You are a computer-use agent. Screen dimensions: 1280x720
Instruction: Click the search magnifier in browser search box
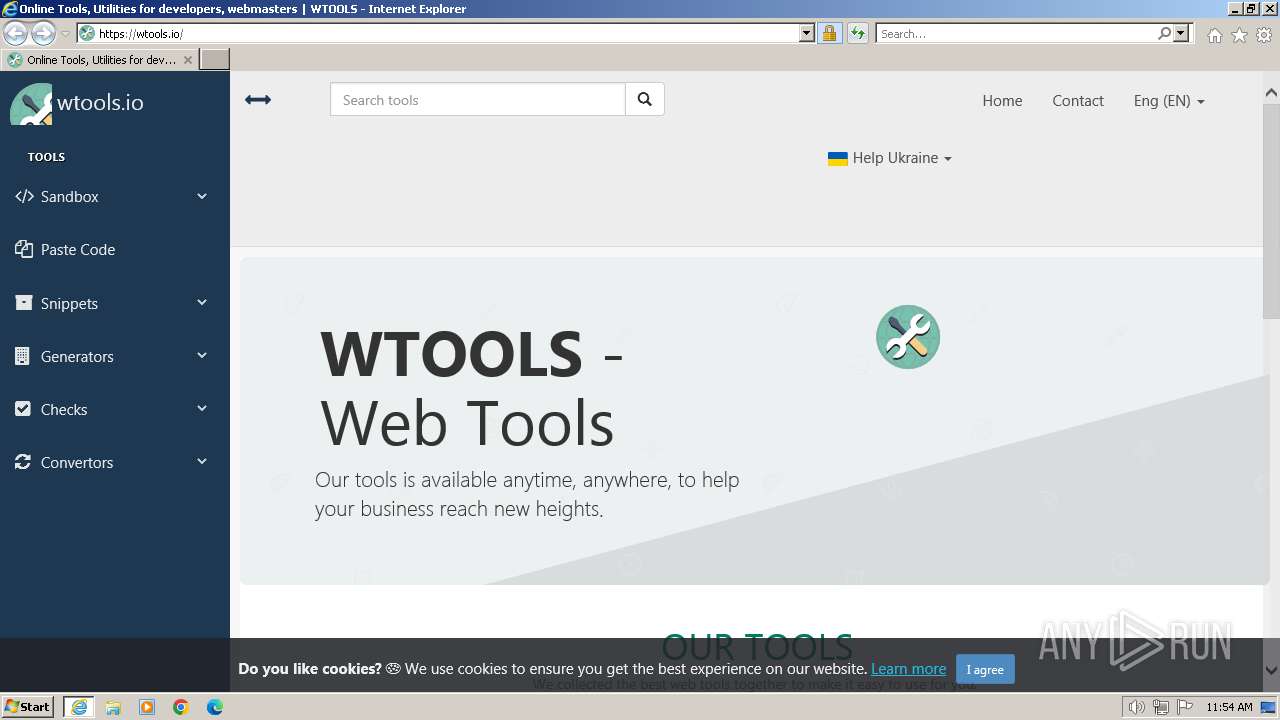tap(1164, 33)
